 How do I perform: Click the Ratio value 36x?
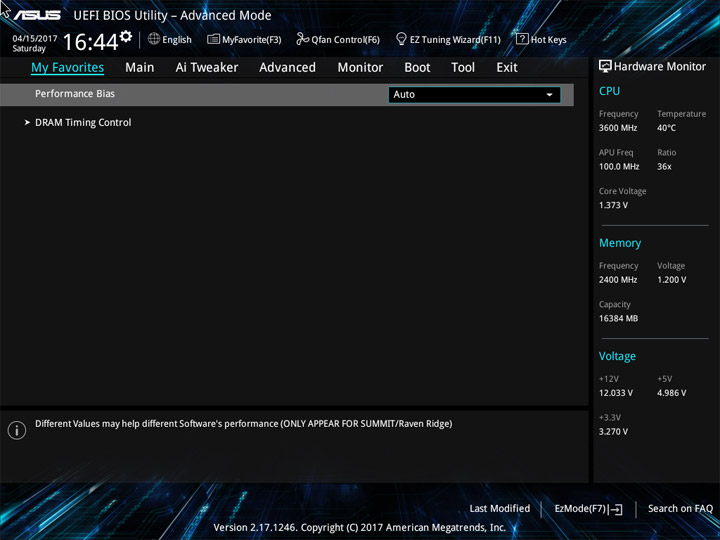[664, 167]
